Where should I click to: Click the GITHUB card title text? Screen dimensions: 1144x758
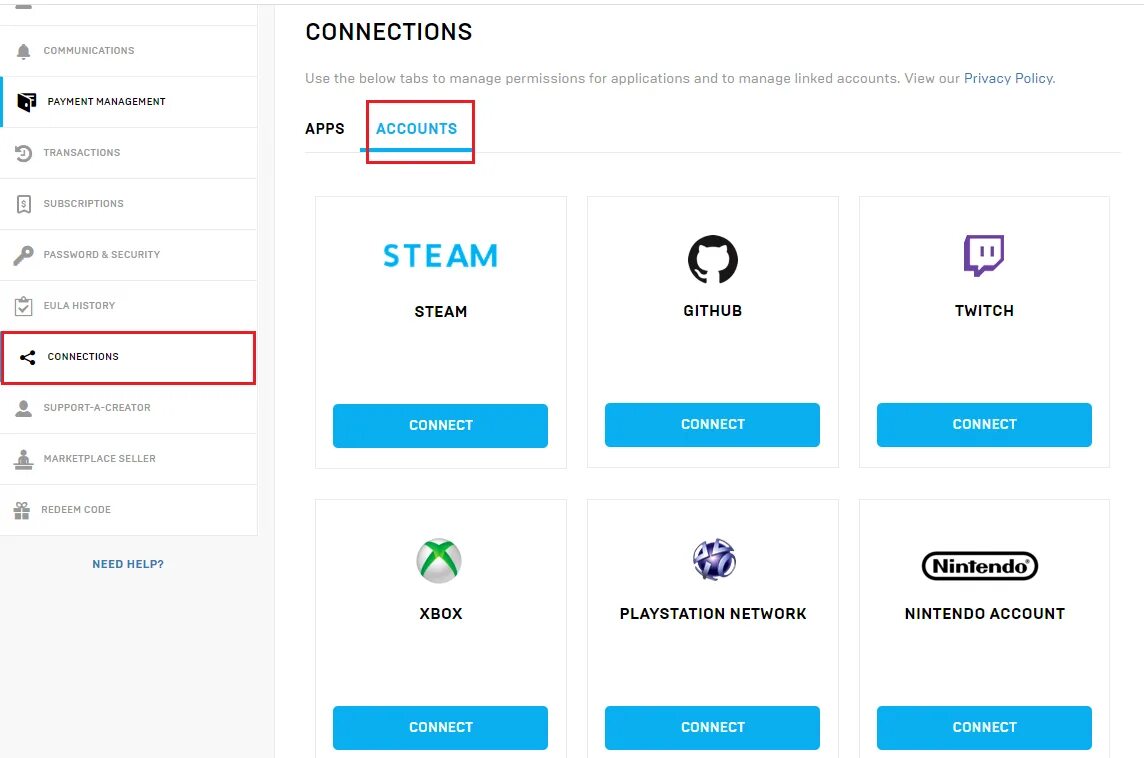[x=713, y=311]
